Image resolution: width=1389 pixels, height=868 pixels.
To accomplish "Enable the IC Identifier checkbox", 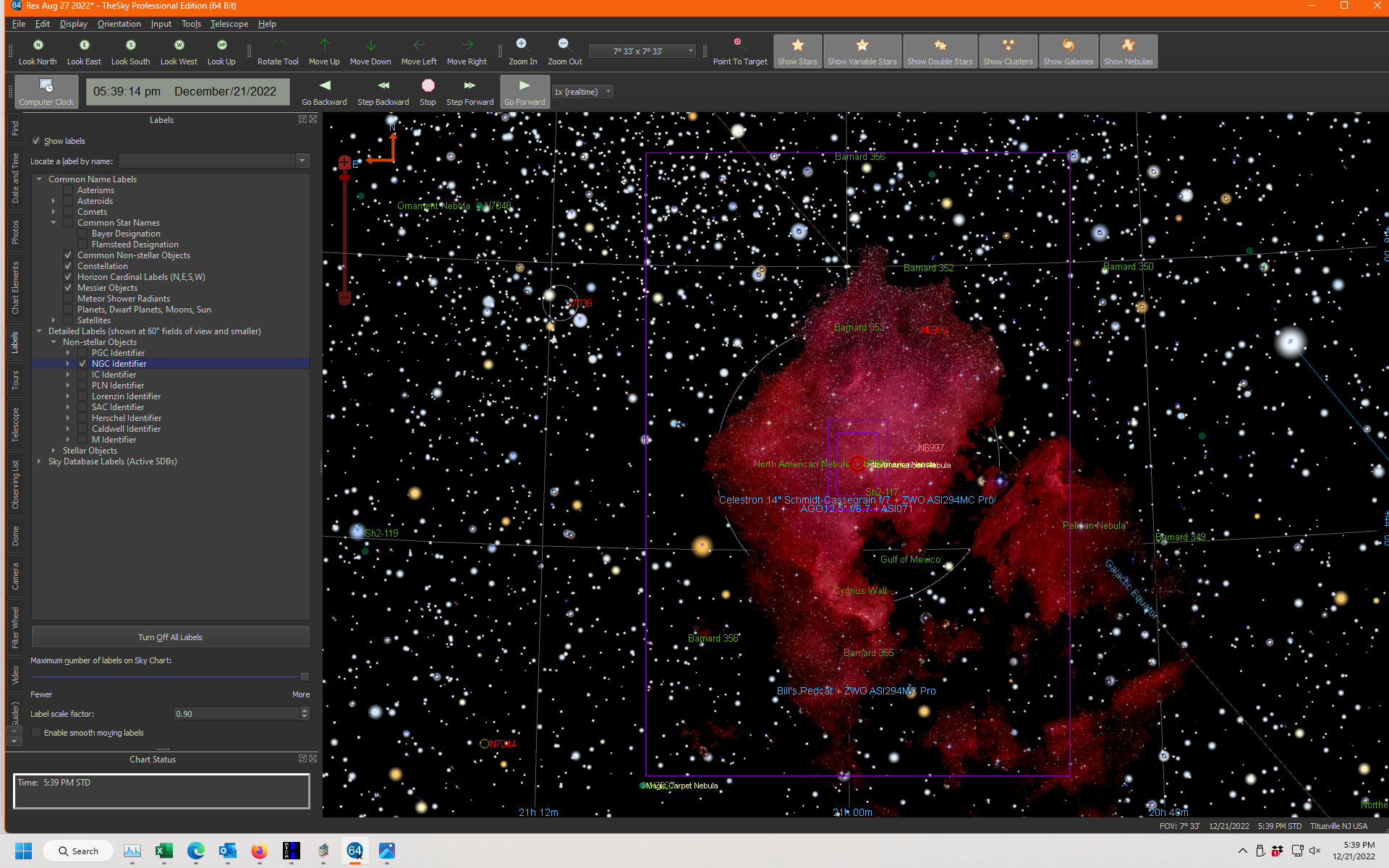I will click(82, 375).
